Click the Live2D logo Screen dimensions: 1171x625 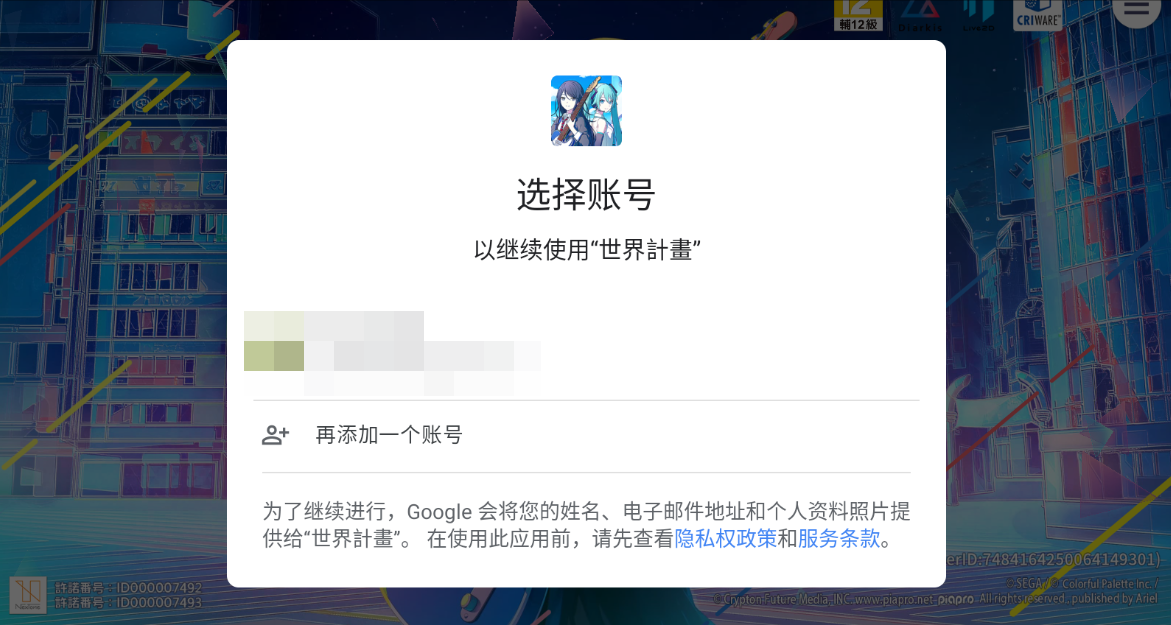pyautogui.click(x=978, y=15)
